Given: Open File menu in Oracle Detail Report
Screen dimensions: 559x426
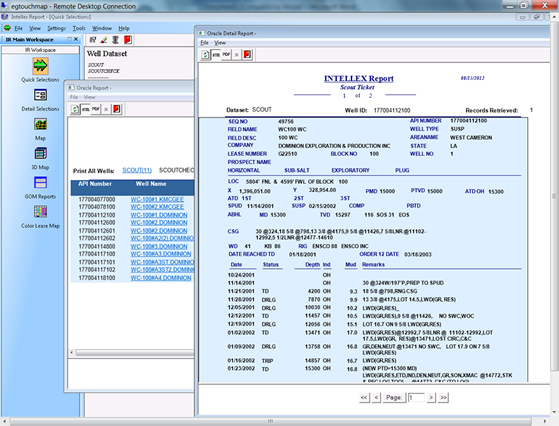Looking at the screenshot, I should pyautogui.click(x=204, y=43).
